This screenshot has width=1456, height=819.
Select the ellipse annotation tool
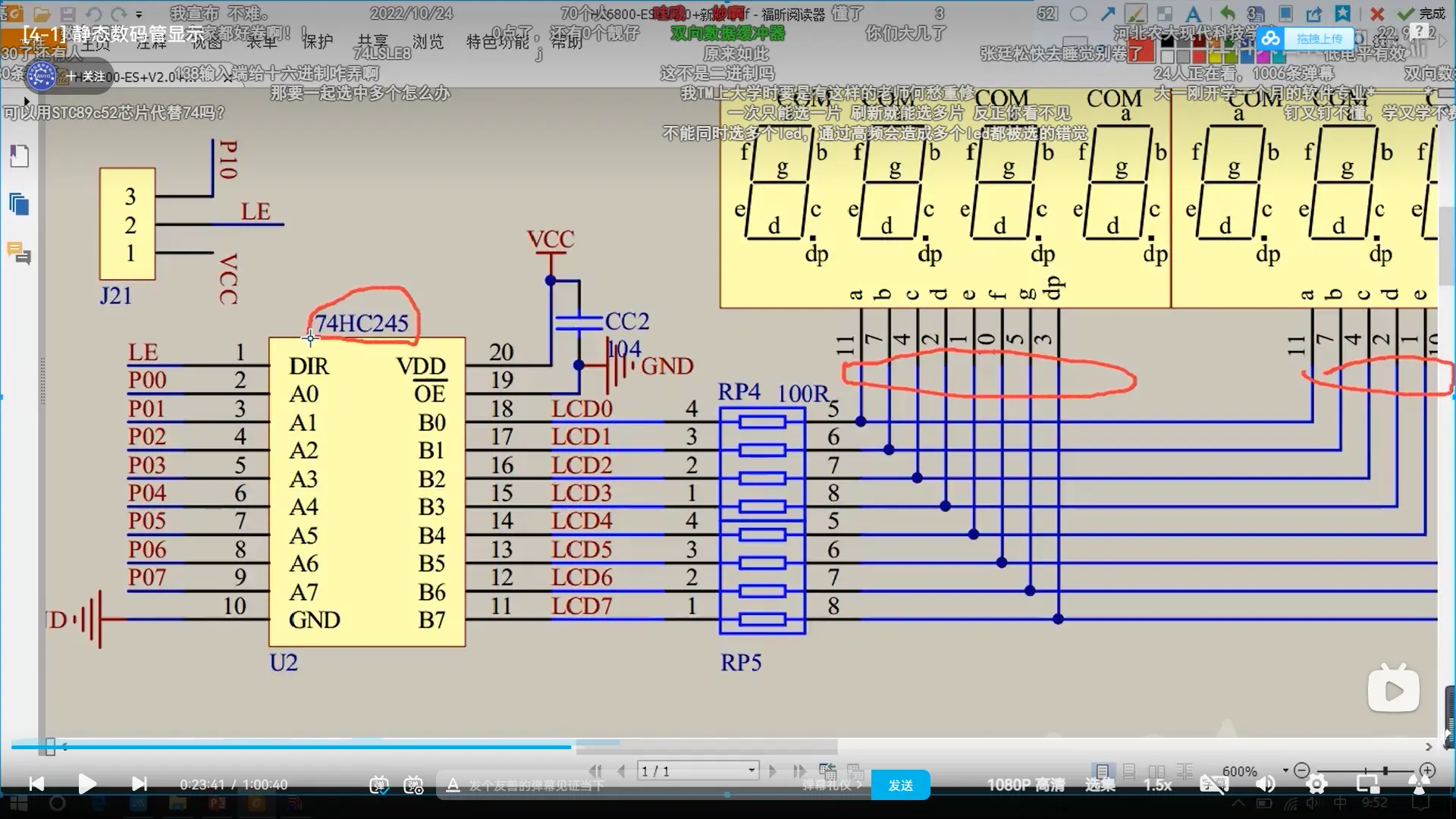tap(1078, 14)
